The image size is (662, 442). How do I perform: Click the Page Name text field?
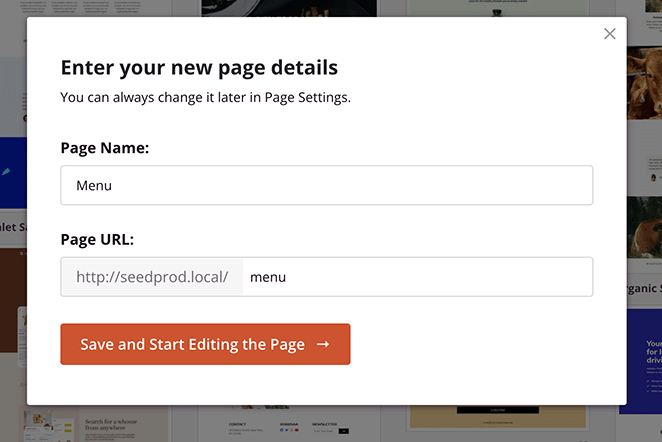tap(326, 185)
